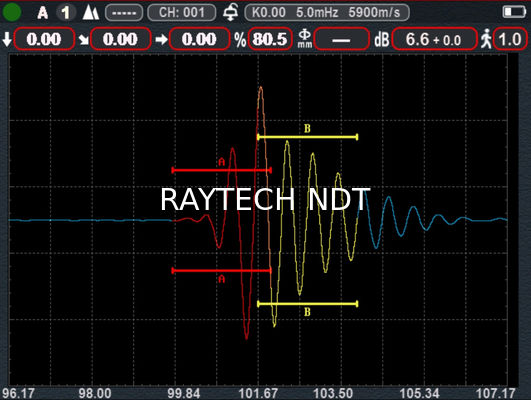Click the battery level icon

pyautogui.click(x=514, y=12)
